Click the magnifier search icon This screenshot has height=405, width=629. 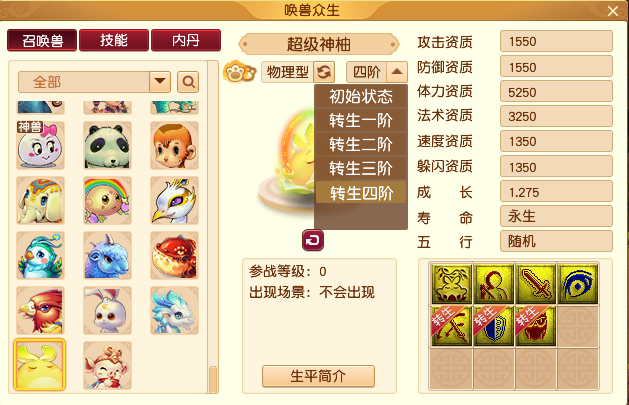click(x=188, y=82)
